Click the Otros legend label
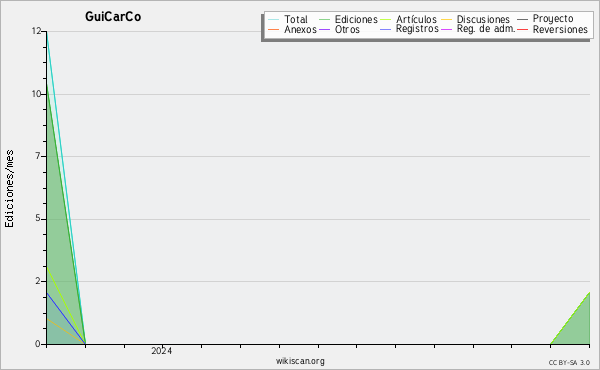Viewport: 600px width, 370px height. coord(347,29)
